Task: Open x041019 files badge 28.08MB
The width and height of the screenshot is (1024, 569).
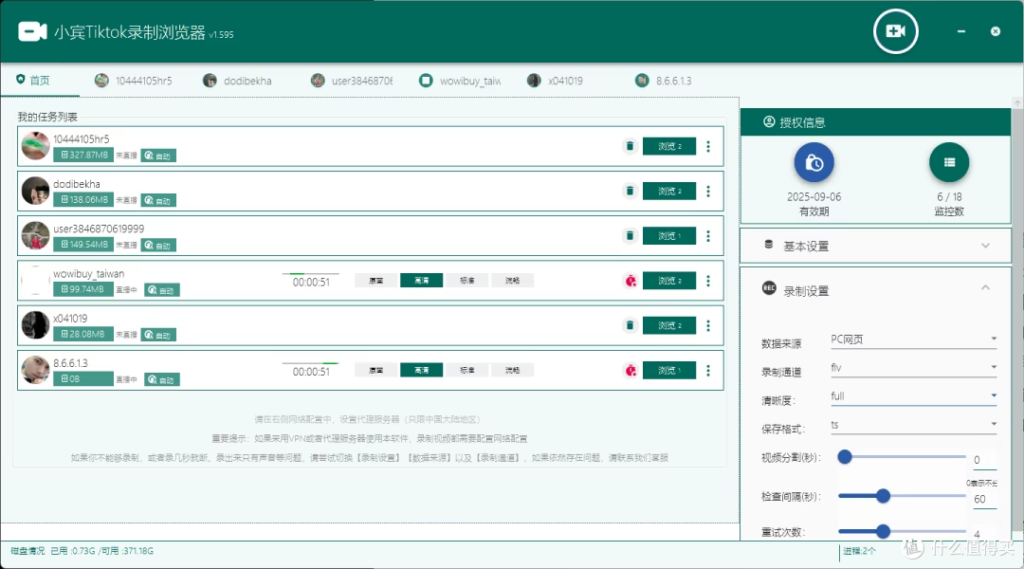Action: click(x=84, y=334)
